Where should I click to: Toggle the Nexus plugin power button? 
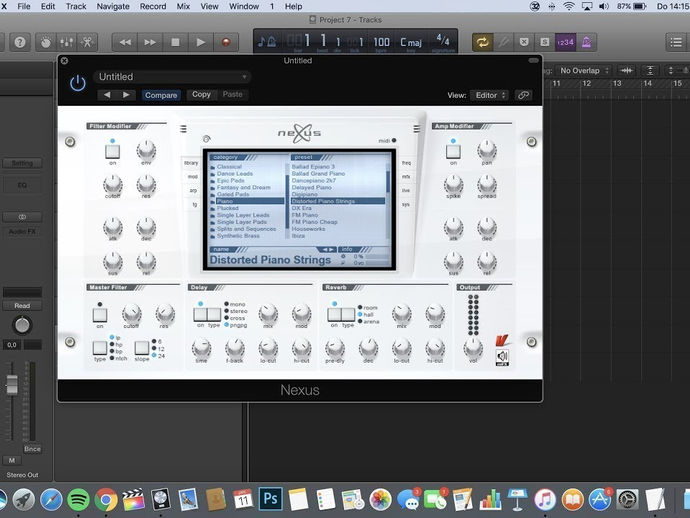[78, 83]
